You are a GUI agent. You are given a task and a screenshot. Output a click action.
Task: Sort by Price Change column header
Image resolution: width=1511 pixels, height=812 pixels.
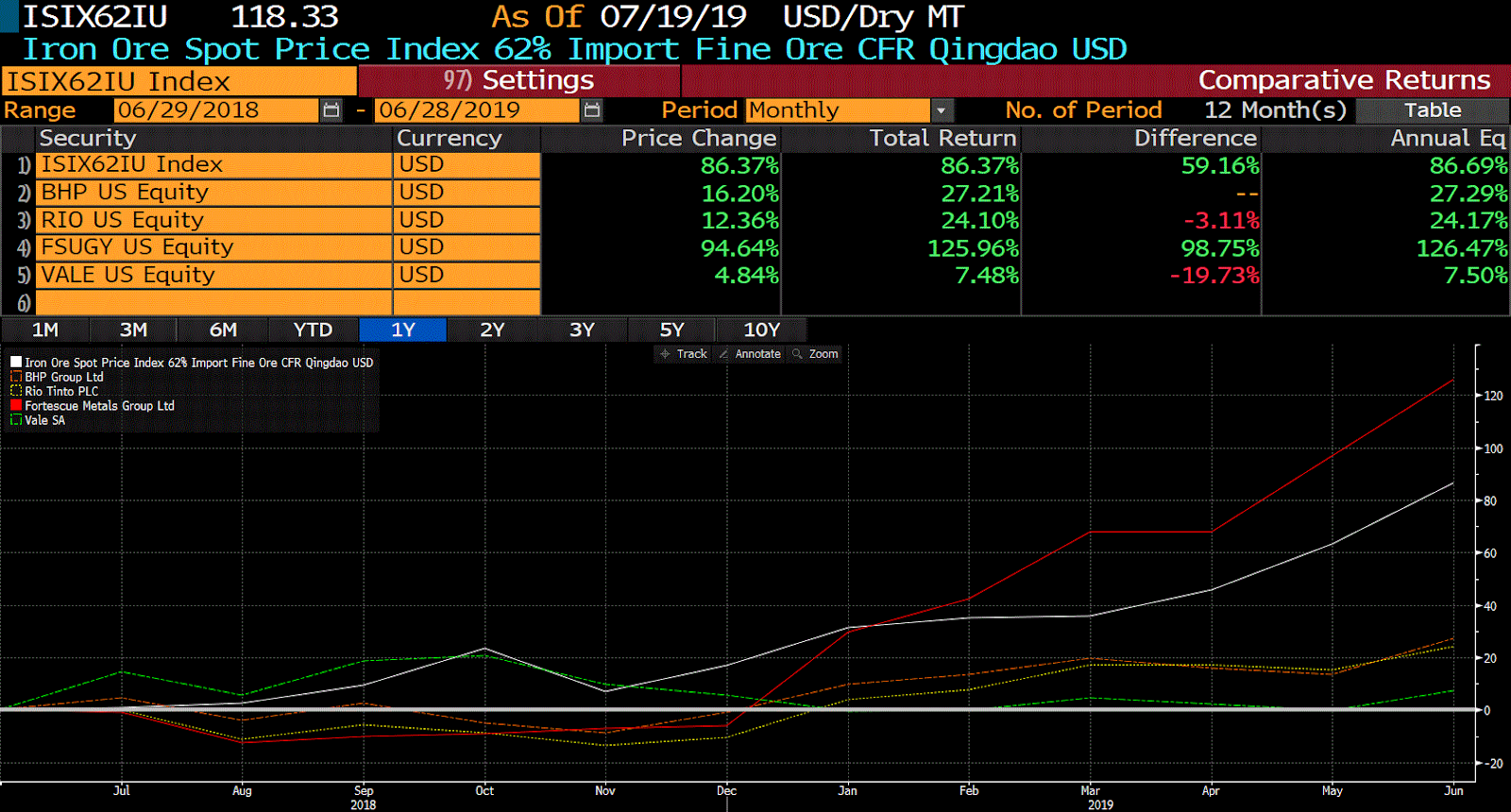point(698,138)
